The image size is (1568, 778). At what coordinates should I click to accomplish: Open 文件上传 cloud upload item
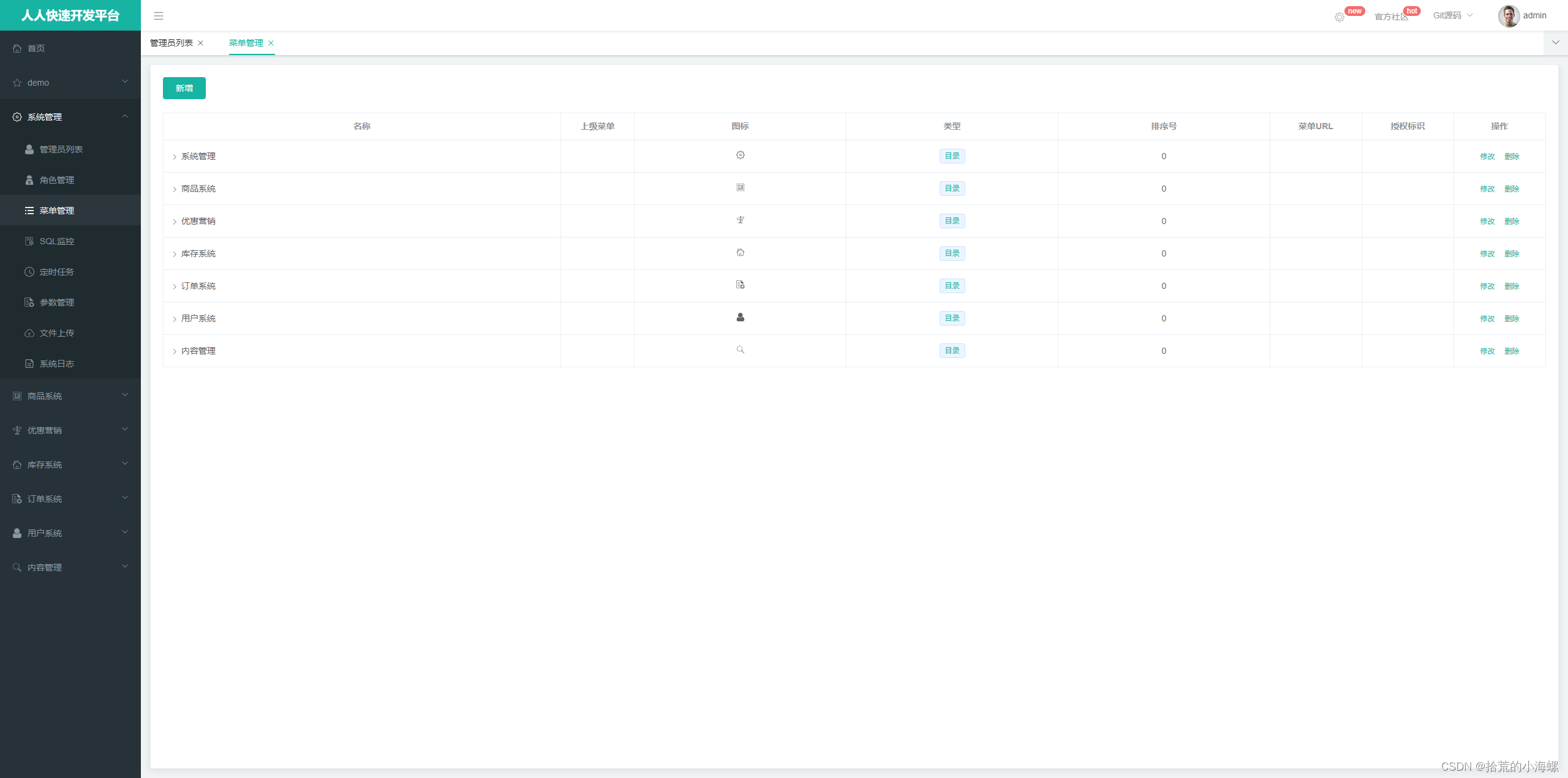[x=56, y=333]
